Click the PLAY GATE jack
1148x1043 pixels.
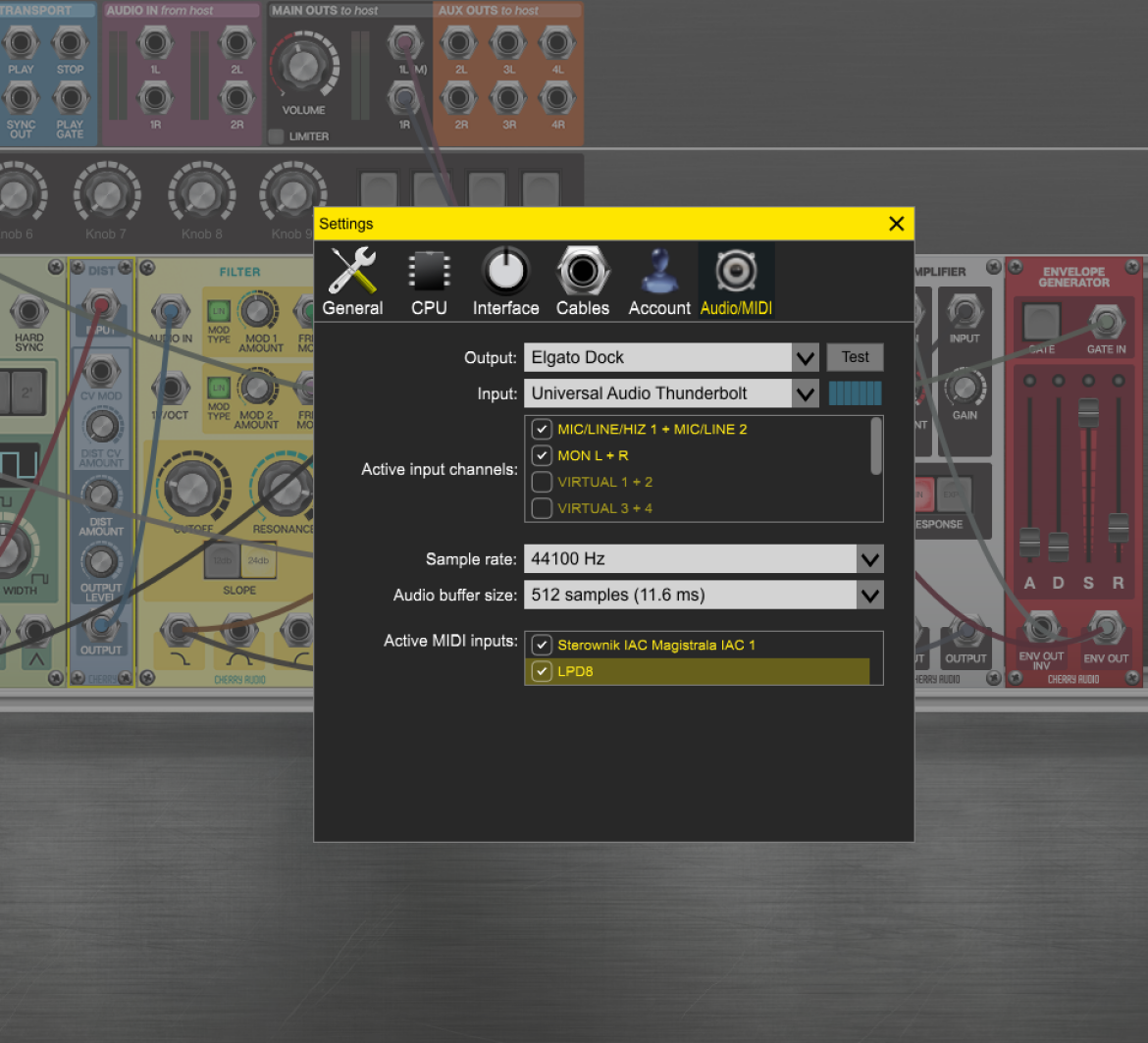(x=71, y=97)
